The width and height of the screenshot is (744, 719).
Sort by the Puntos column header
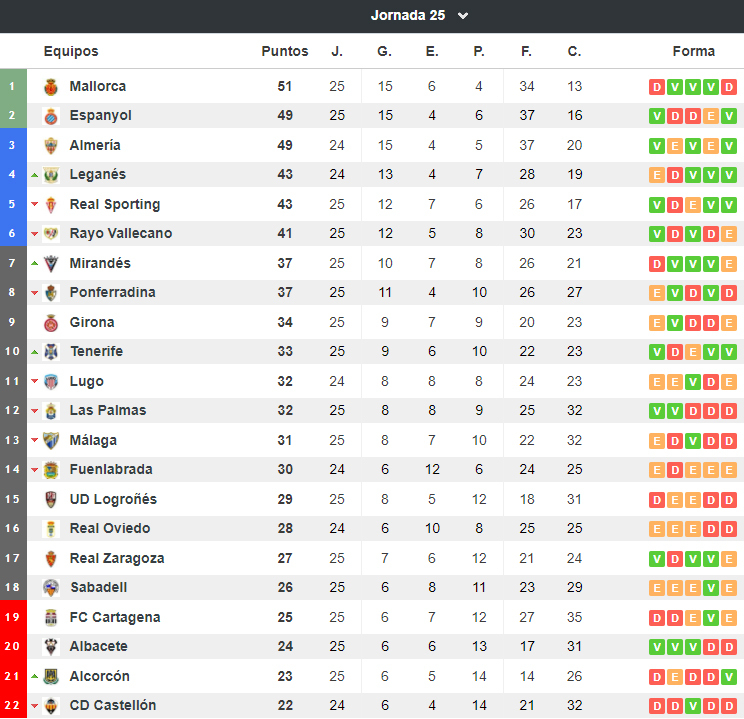point(285,51)
